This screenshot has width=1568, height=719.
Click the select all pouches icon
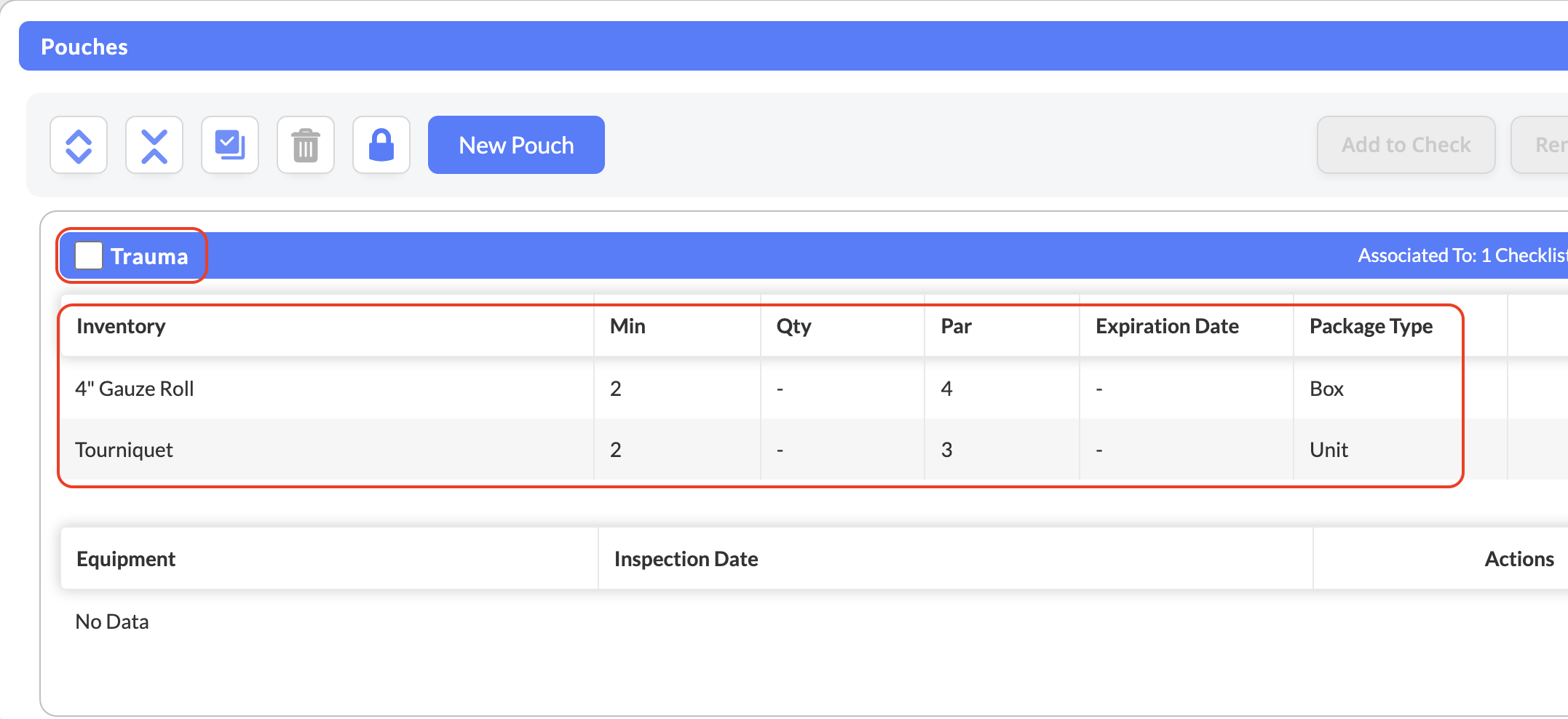230,145
